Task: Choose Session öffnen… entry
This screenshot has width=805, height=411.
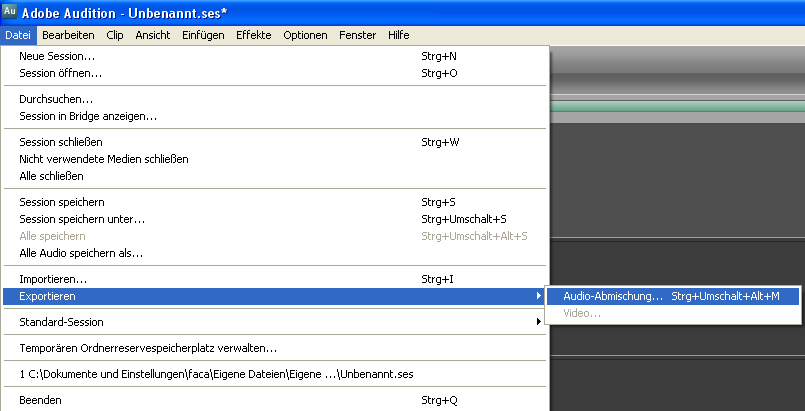Action: tap(275, 73)
